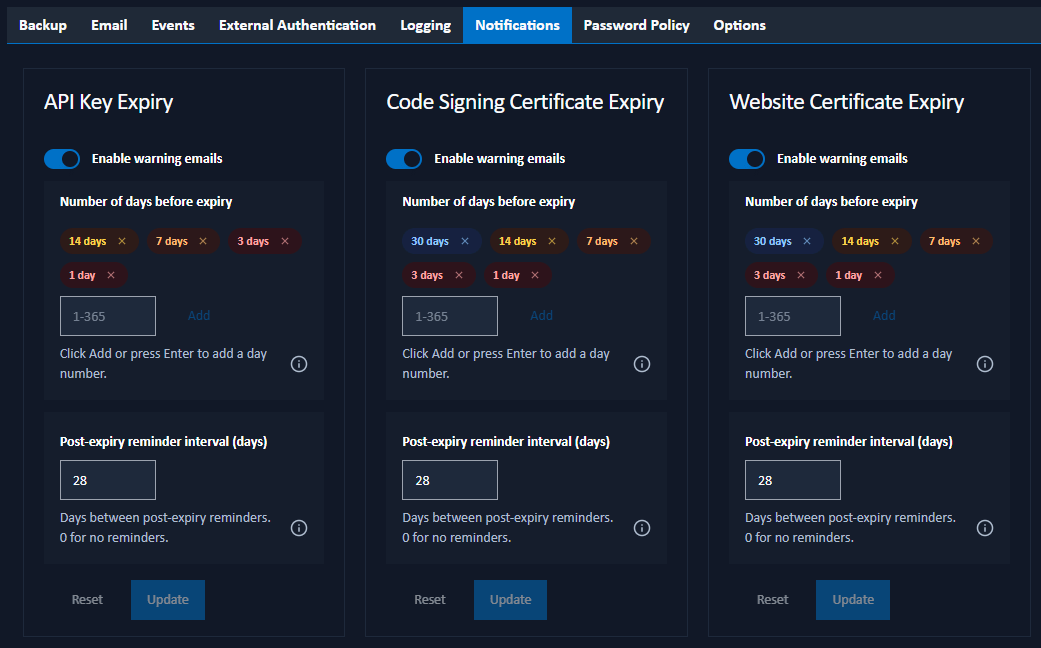The width and height of the screenshot is (1041, 648).
Task: Remove the 14 days tag in Website Certificate Expiry
Action: click(895, 241)
